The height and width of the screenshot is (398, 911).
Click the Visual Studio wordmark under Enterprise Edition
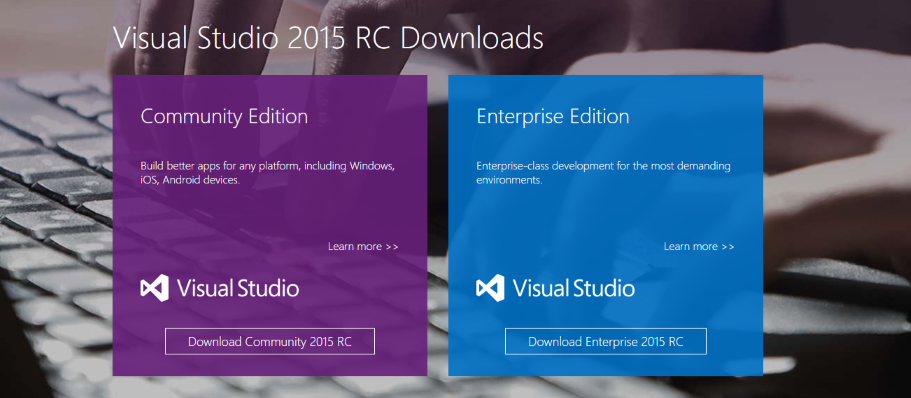tap(574, 288)
